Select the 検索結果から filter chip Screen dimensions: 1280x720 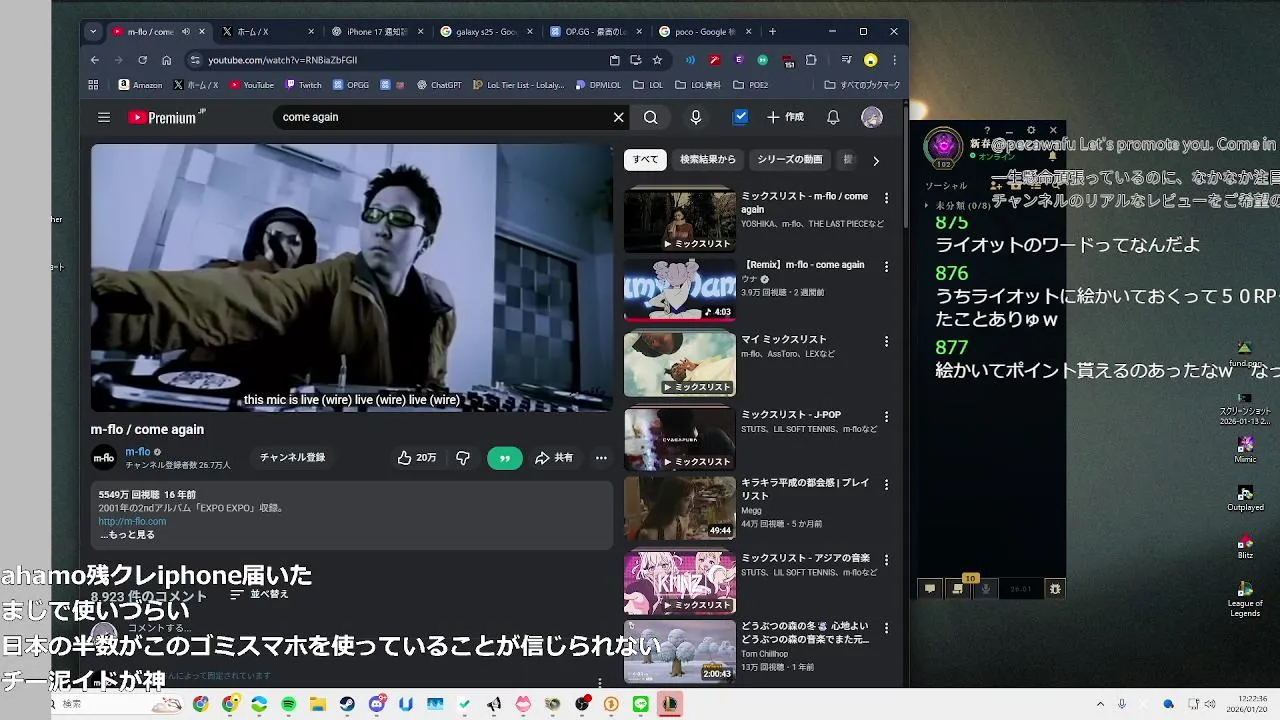click(708, 160)
